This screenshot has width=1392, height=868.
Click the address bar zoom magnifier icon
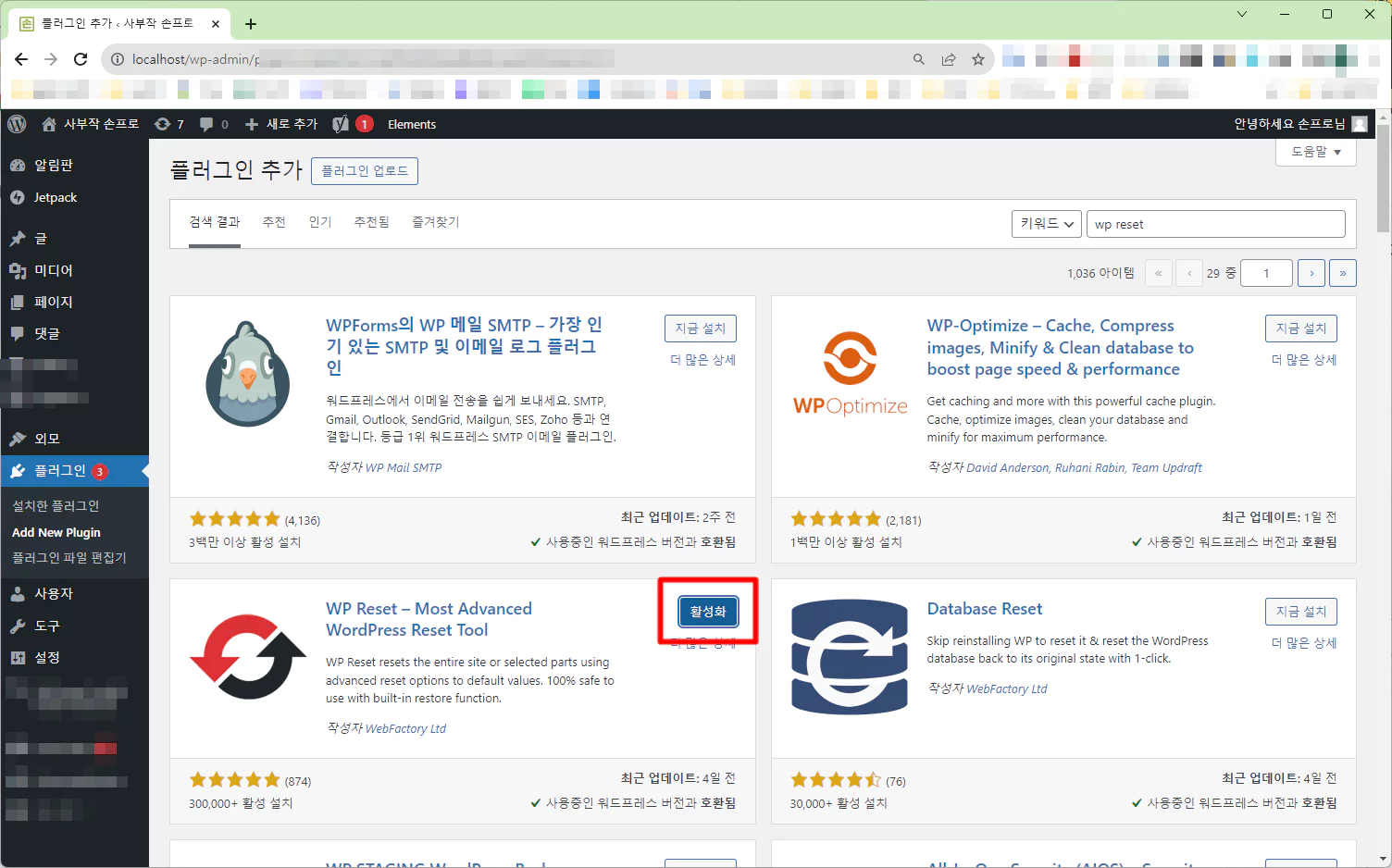coord(918,59)
